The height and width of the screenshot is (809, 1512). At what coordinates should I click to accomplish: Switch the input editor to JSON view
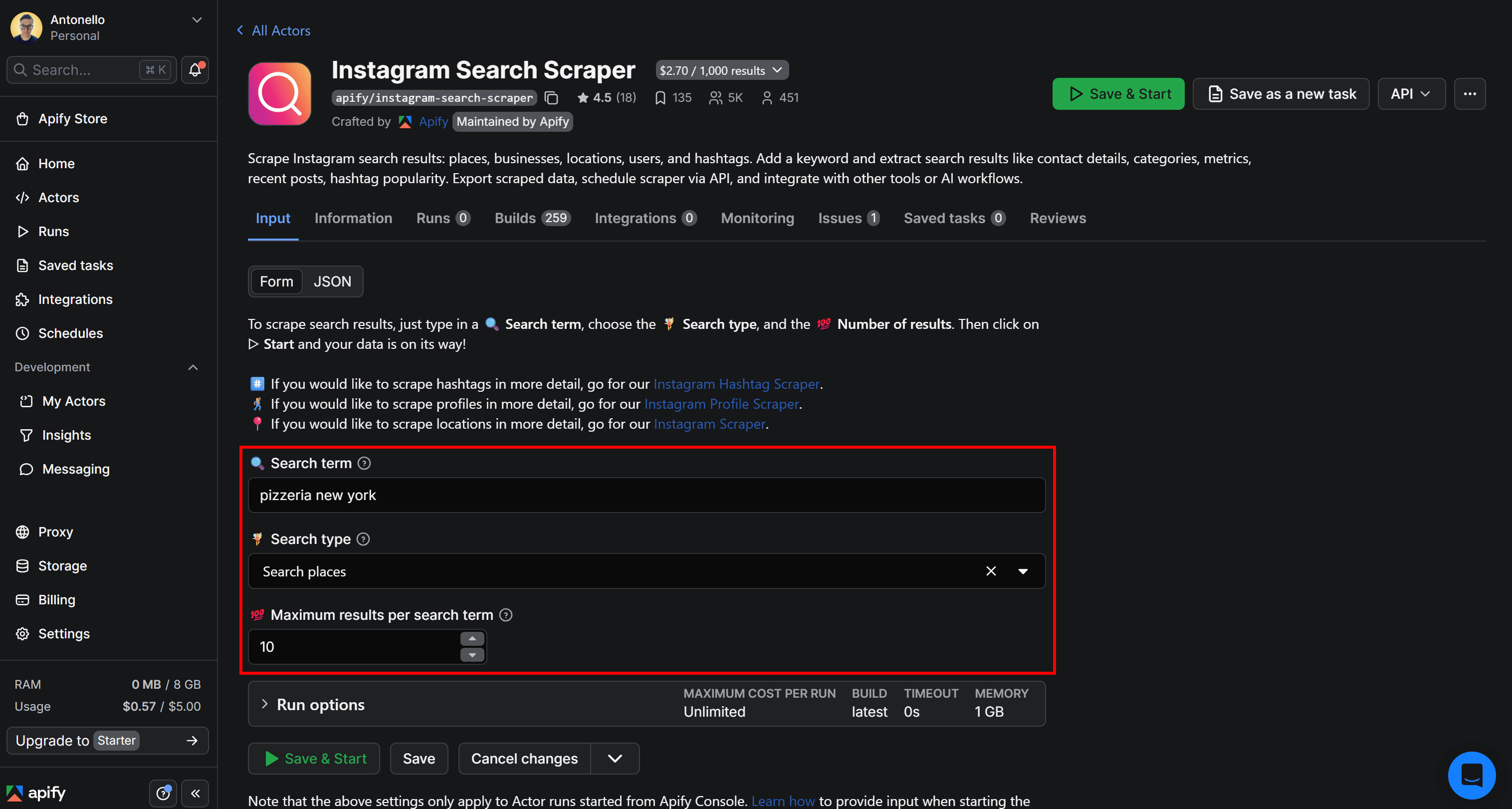[x=332, y=281]
